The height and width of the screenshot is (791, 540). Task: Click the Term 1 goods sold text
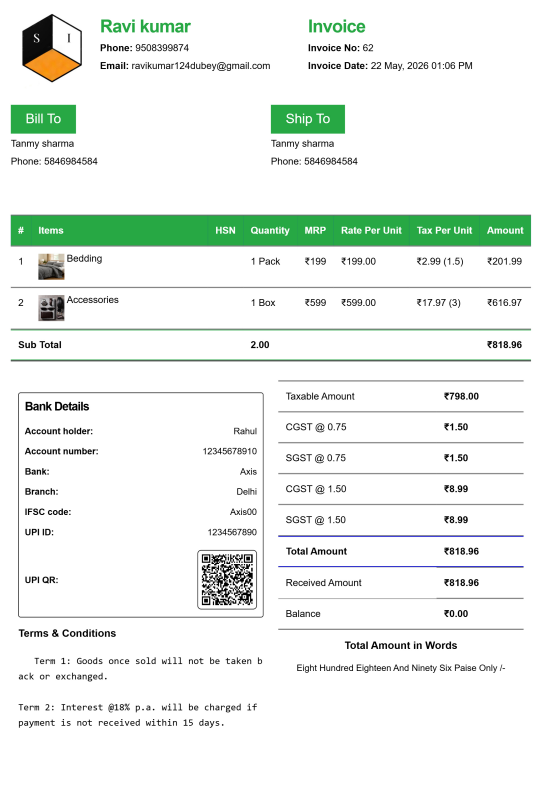[141, 669]
